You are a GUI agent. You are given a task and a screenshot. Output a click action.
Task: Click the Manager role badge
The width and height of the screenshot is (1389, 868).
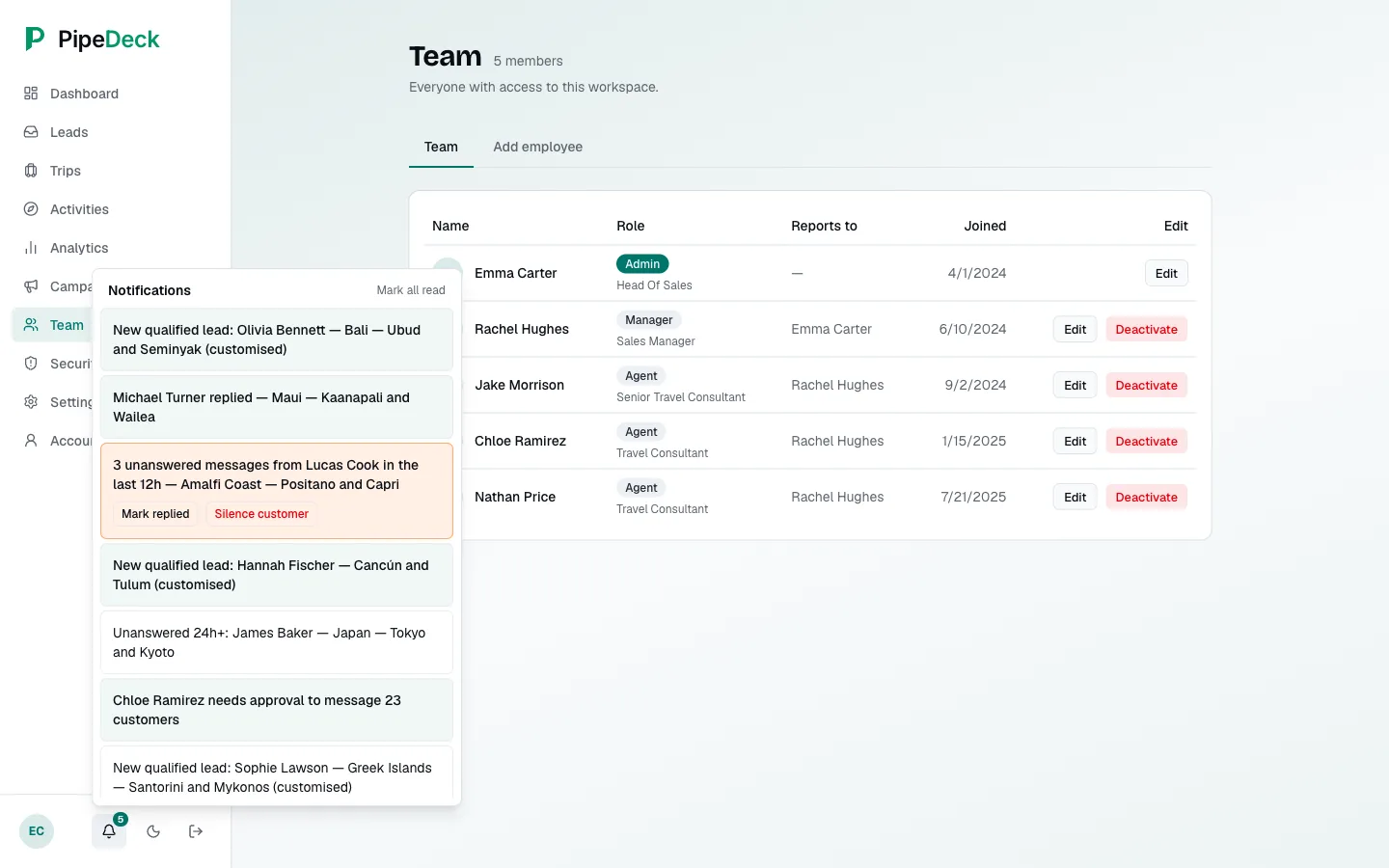649,320
